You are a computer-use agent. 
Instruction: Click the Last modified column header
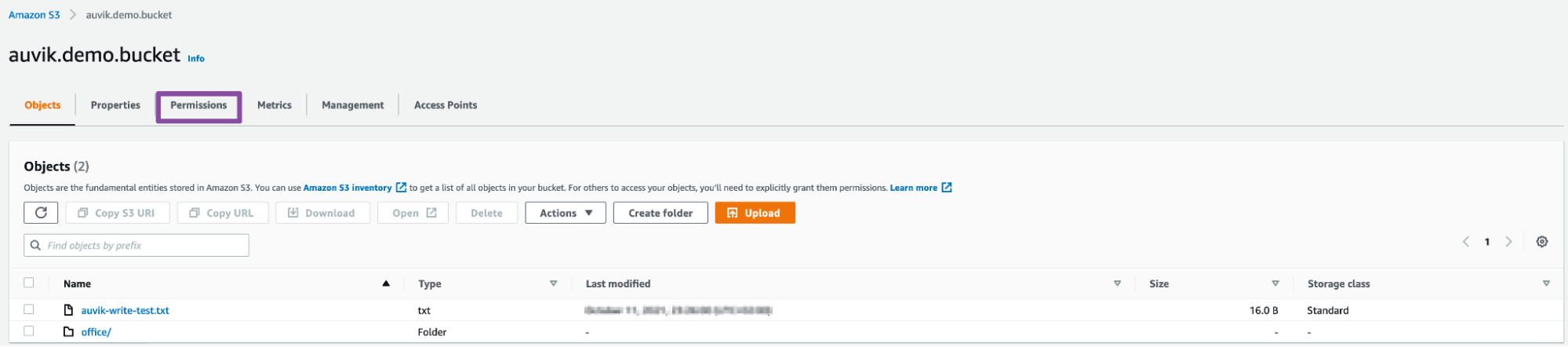coord(618,283)
